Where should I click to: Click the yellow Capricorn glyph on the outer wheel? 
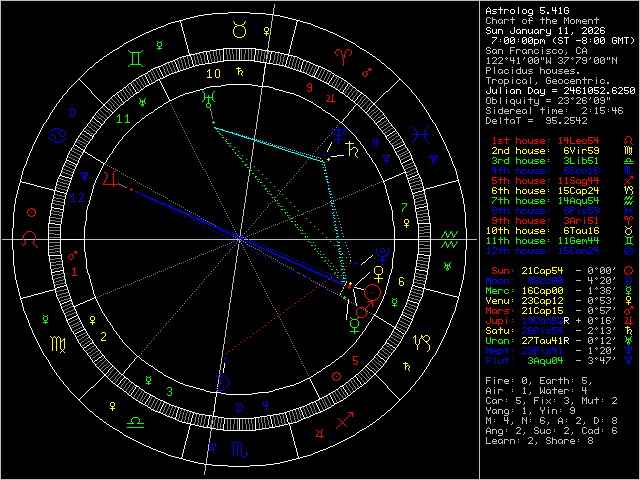422,343
